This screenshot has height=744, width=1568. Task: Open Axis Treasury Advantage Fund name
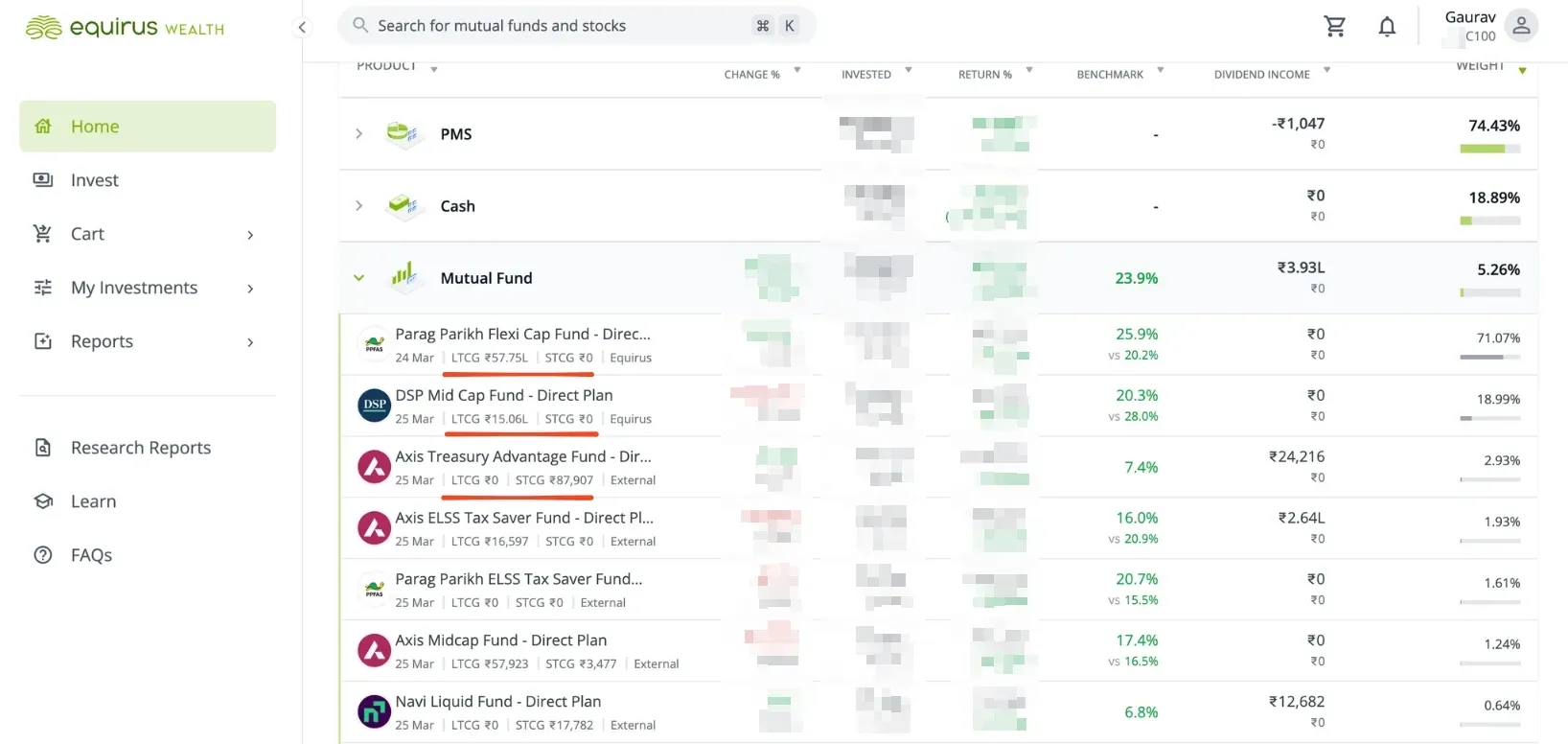[x=523, y=456]
